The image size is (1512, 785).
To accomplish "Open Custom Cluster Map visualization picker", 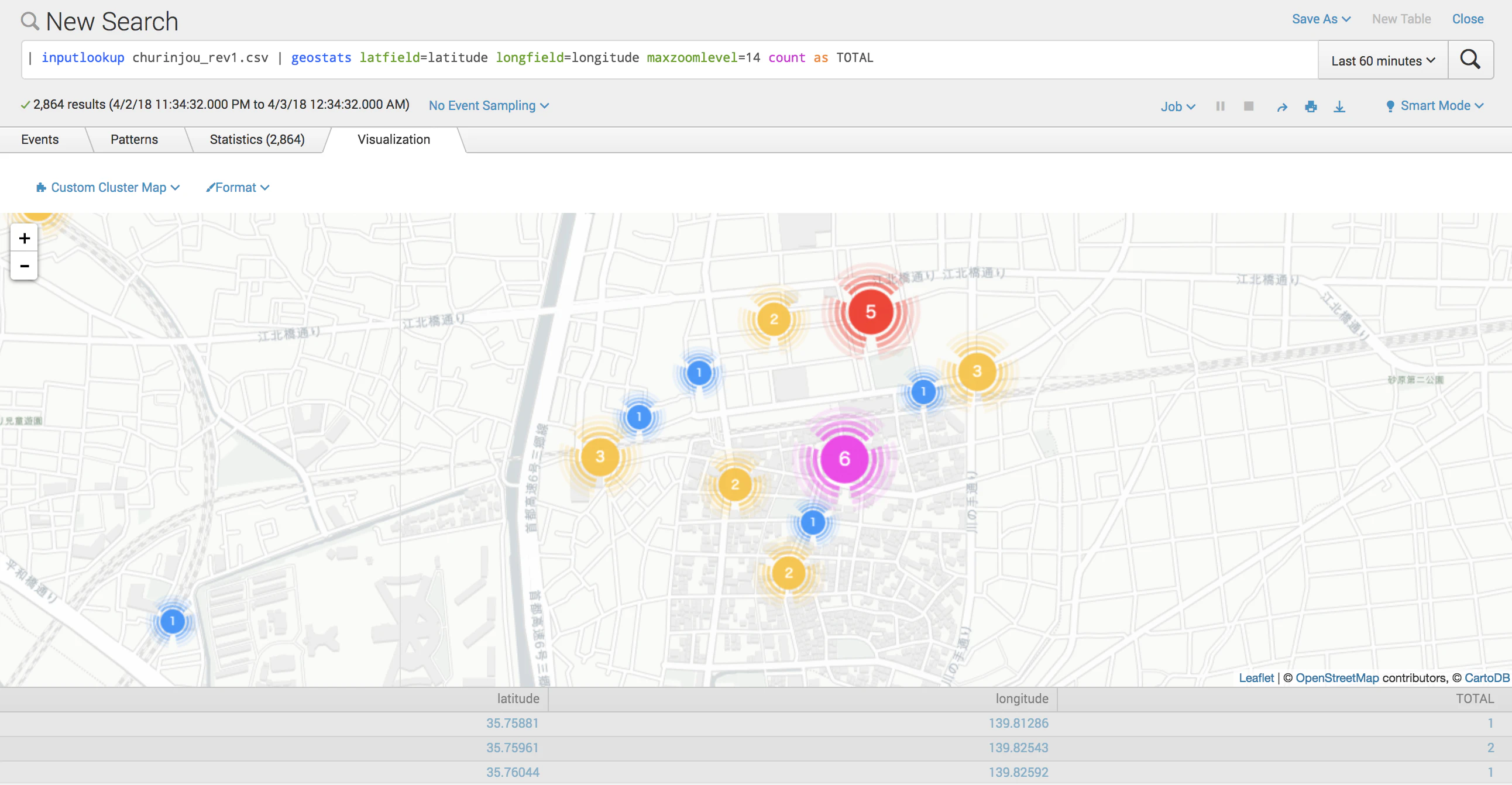I will pos(108,188).
